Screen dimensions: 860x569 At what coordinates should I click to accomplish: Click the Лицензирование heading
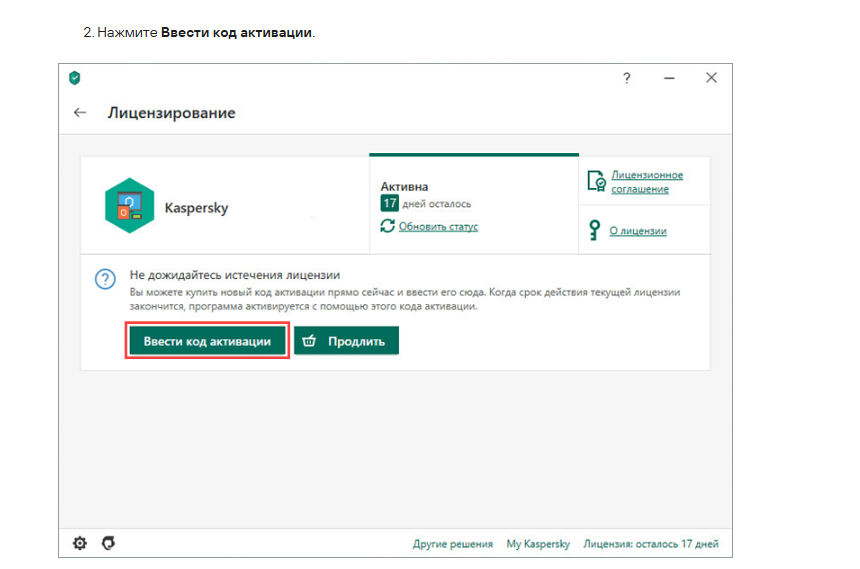(172, 113)
